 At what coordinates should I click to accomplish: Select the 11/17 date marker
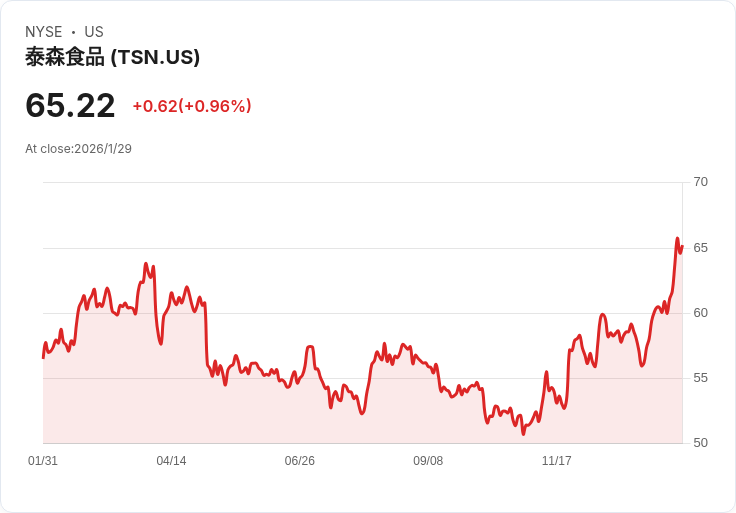pos(557,461)
